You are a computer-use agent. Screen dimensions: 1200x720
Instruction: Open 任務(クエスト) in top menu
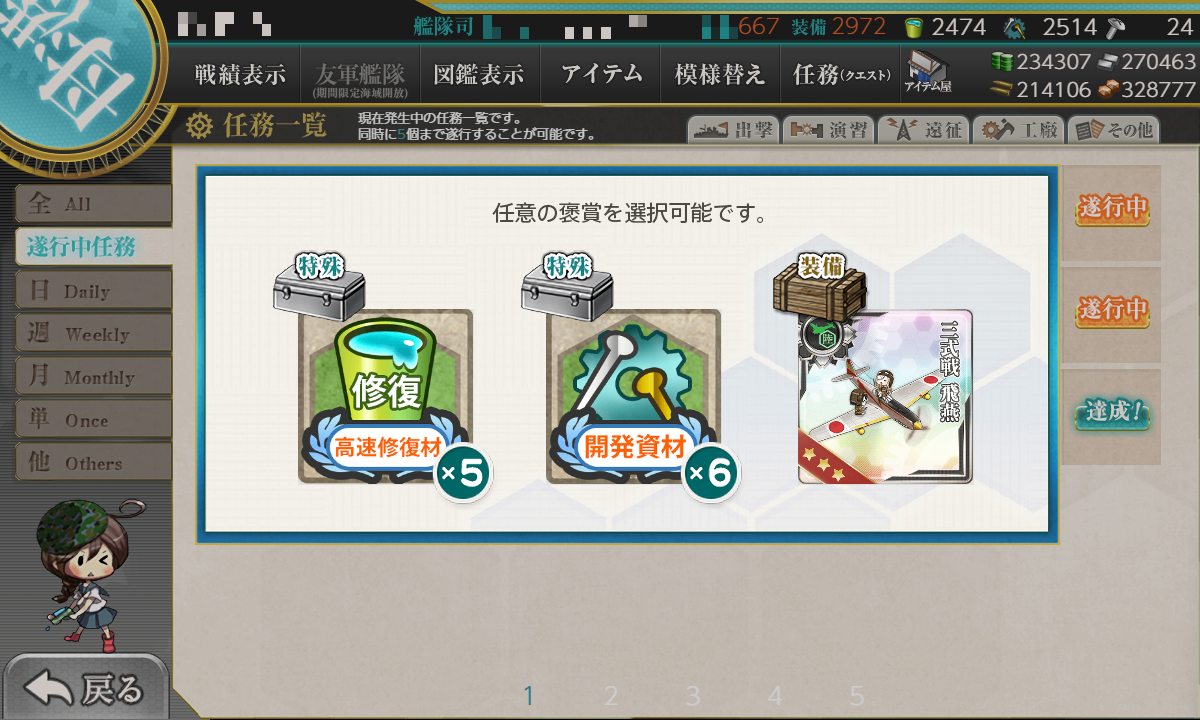841,74
